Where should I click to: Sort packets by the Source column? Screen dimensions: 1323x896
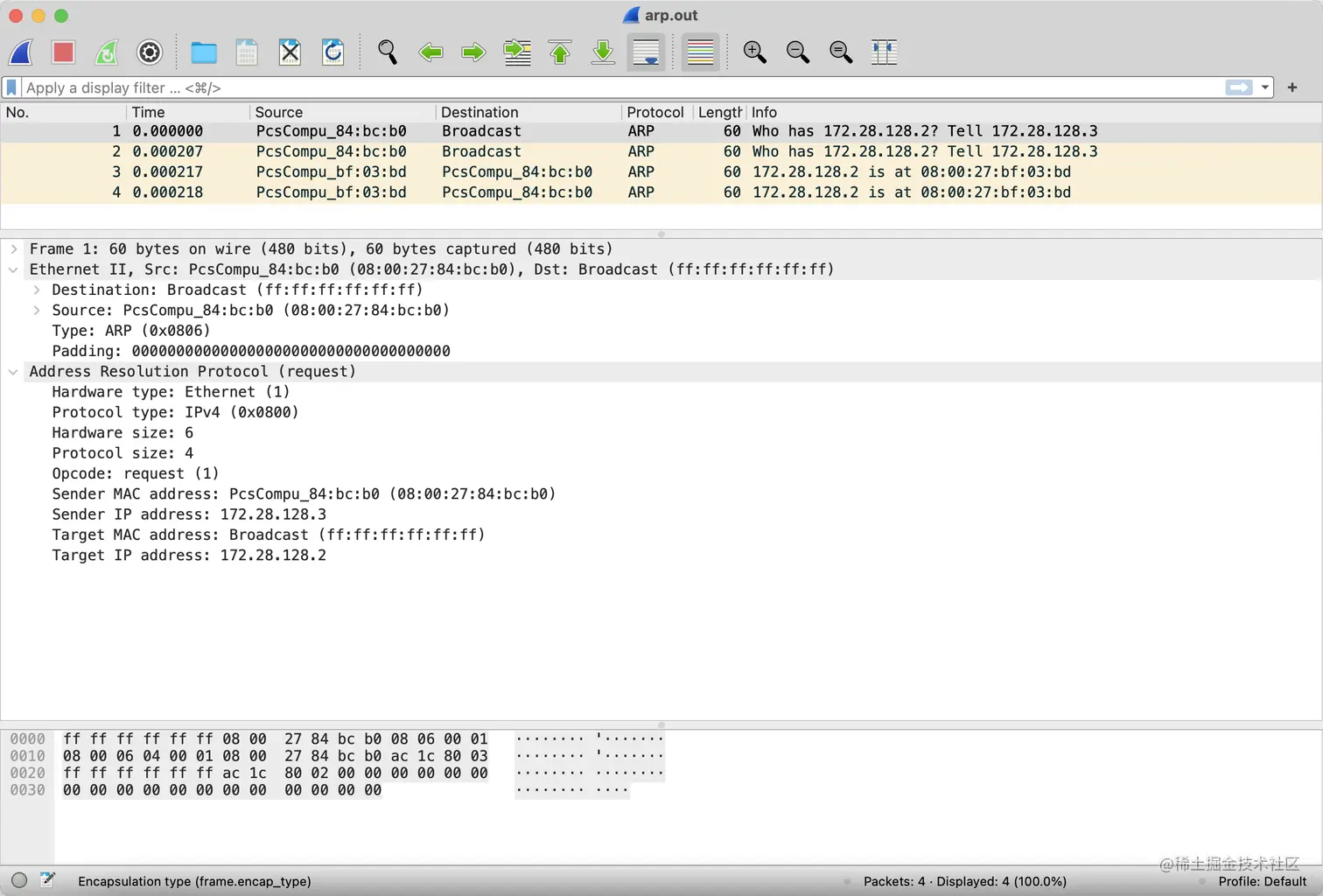pyautogui.click(x=342, y=112)
